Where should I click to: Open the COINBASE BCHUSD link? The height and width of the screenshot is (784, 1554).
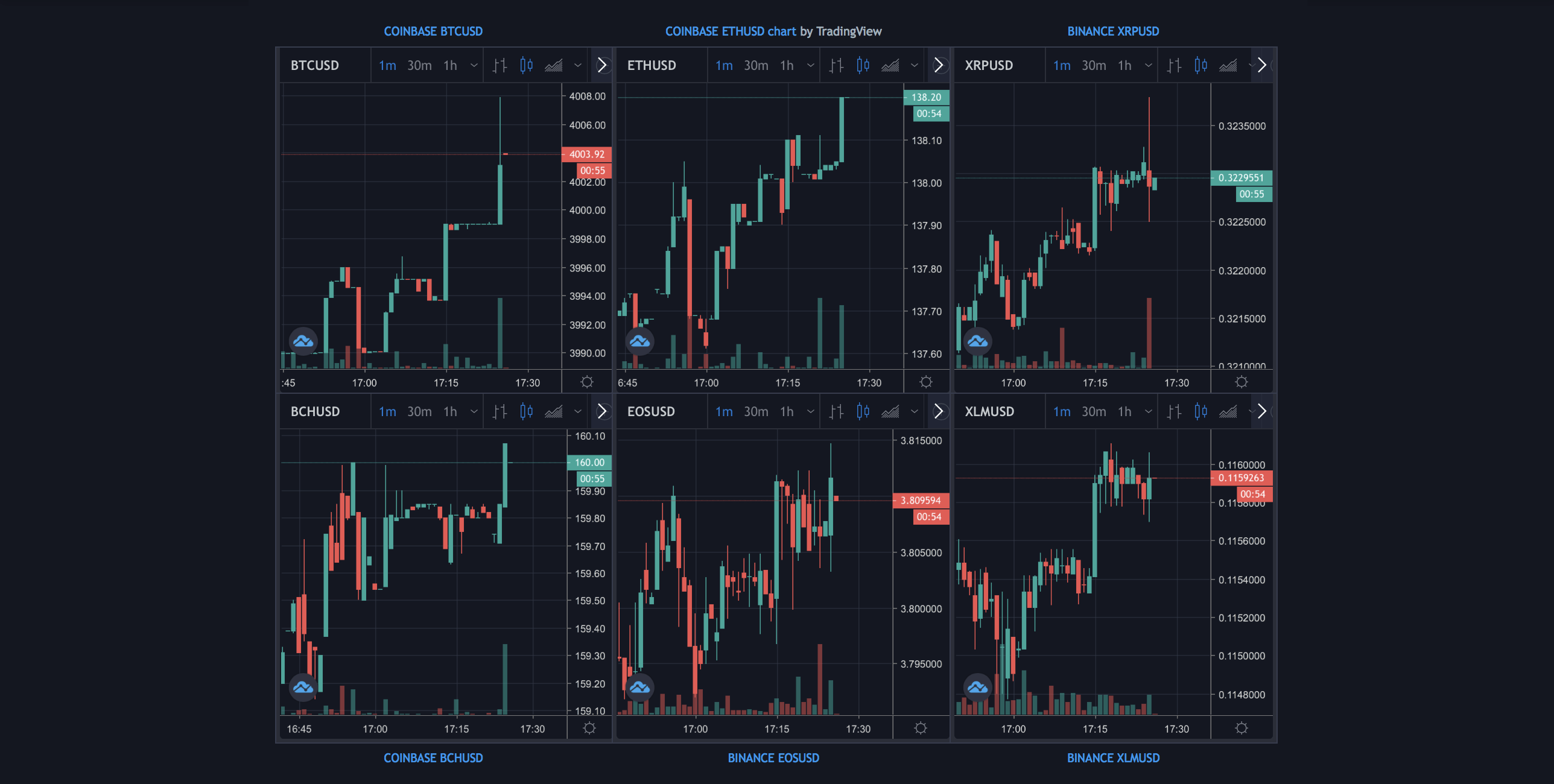(x=433, y=758)
